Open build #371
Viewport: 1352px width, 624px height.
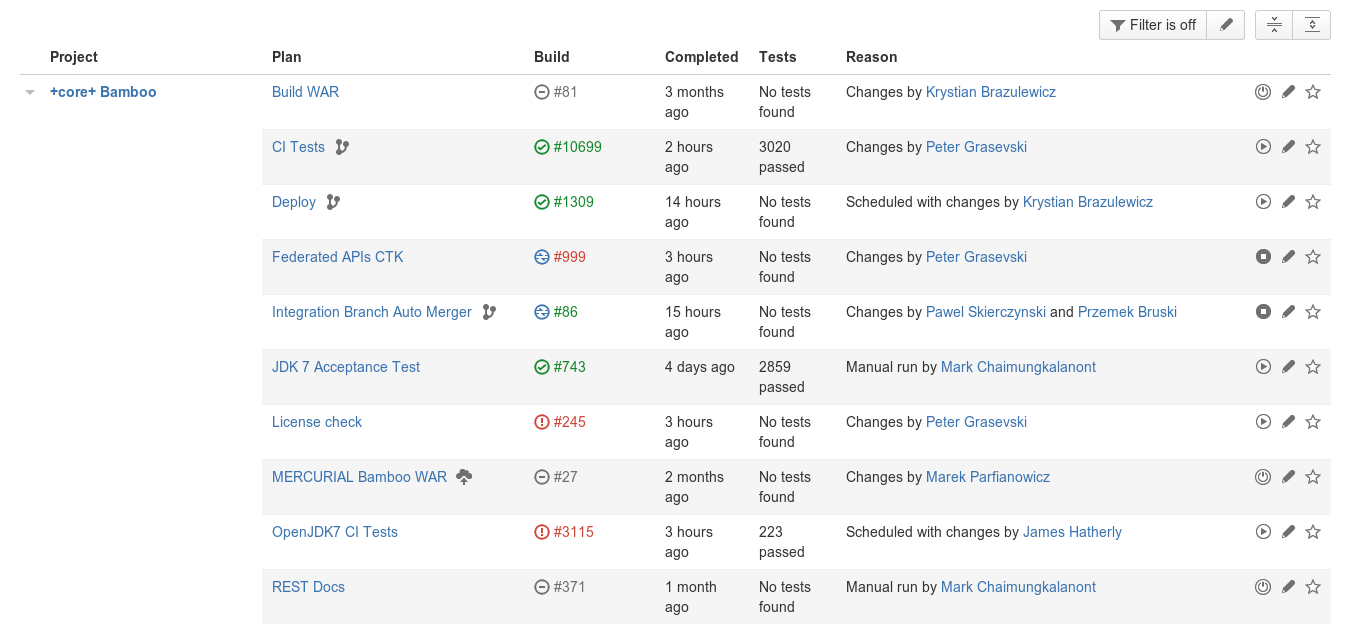tap(569, 587)
